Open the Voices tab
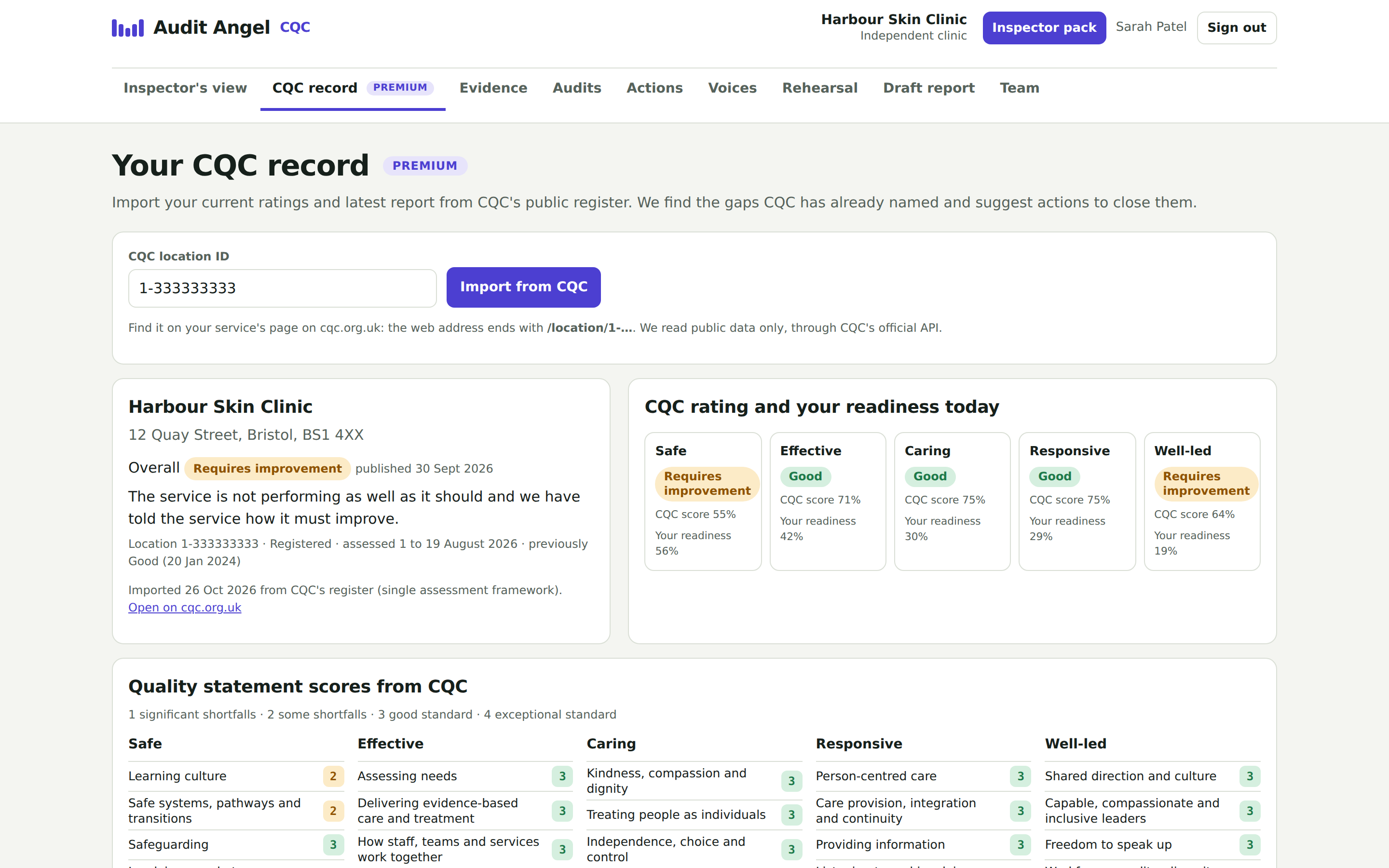The width and height of the screenshot is (1389, 868). click(x=733, y=88)
